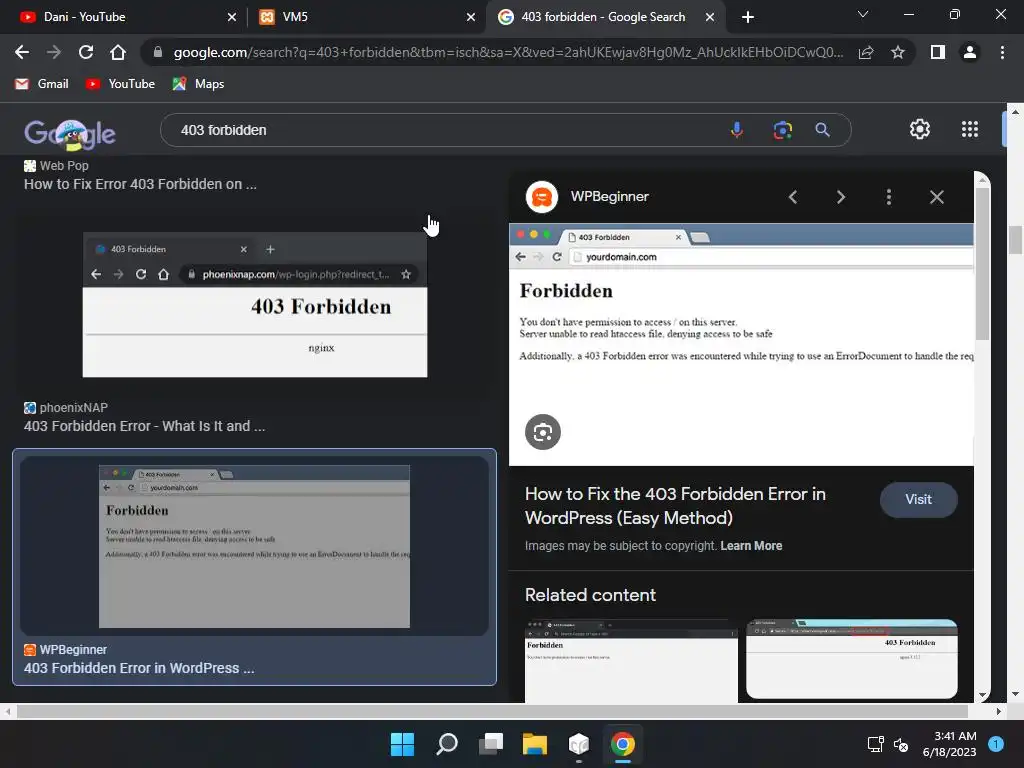1024x768 pixels.
Task: Focus the 403 forbidden search box
Action: [444, 130]
